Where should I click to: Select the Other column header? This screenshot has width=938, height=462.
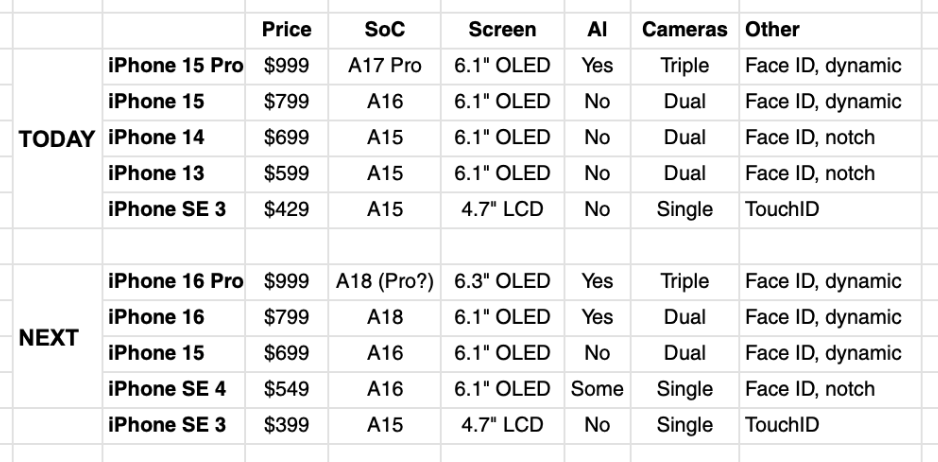772,30
